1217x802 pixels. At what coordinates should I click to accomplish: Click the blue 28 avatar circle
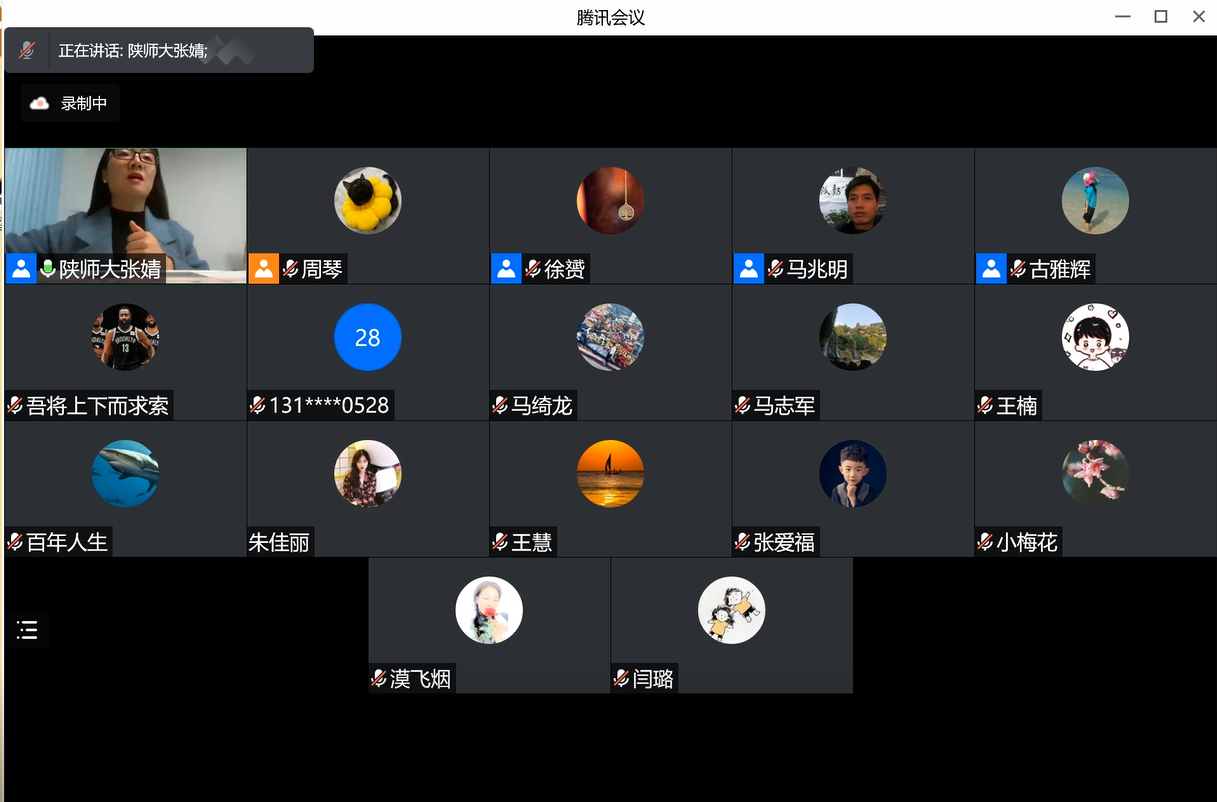(367, 338)
